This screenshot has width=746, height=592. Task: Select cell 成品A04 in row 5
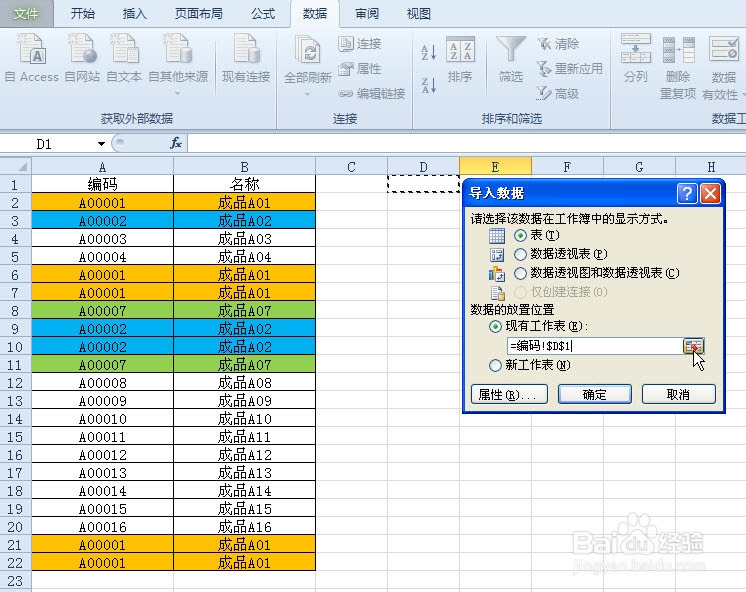(x=245, y=257)
